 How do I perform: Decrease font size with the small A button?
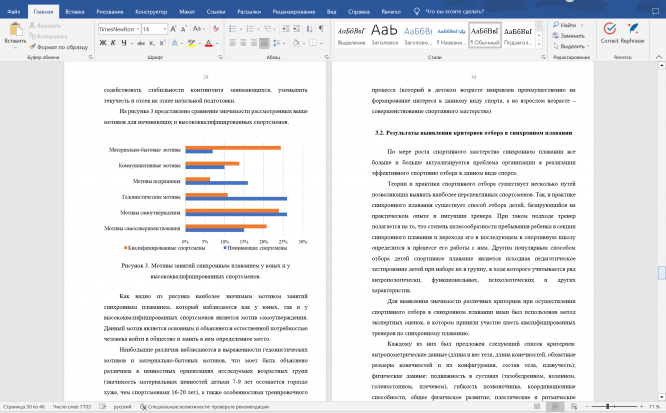(x=183, y=29)
